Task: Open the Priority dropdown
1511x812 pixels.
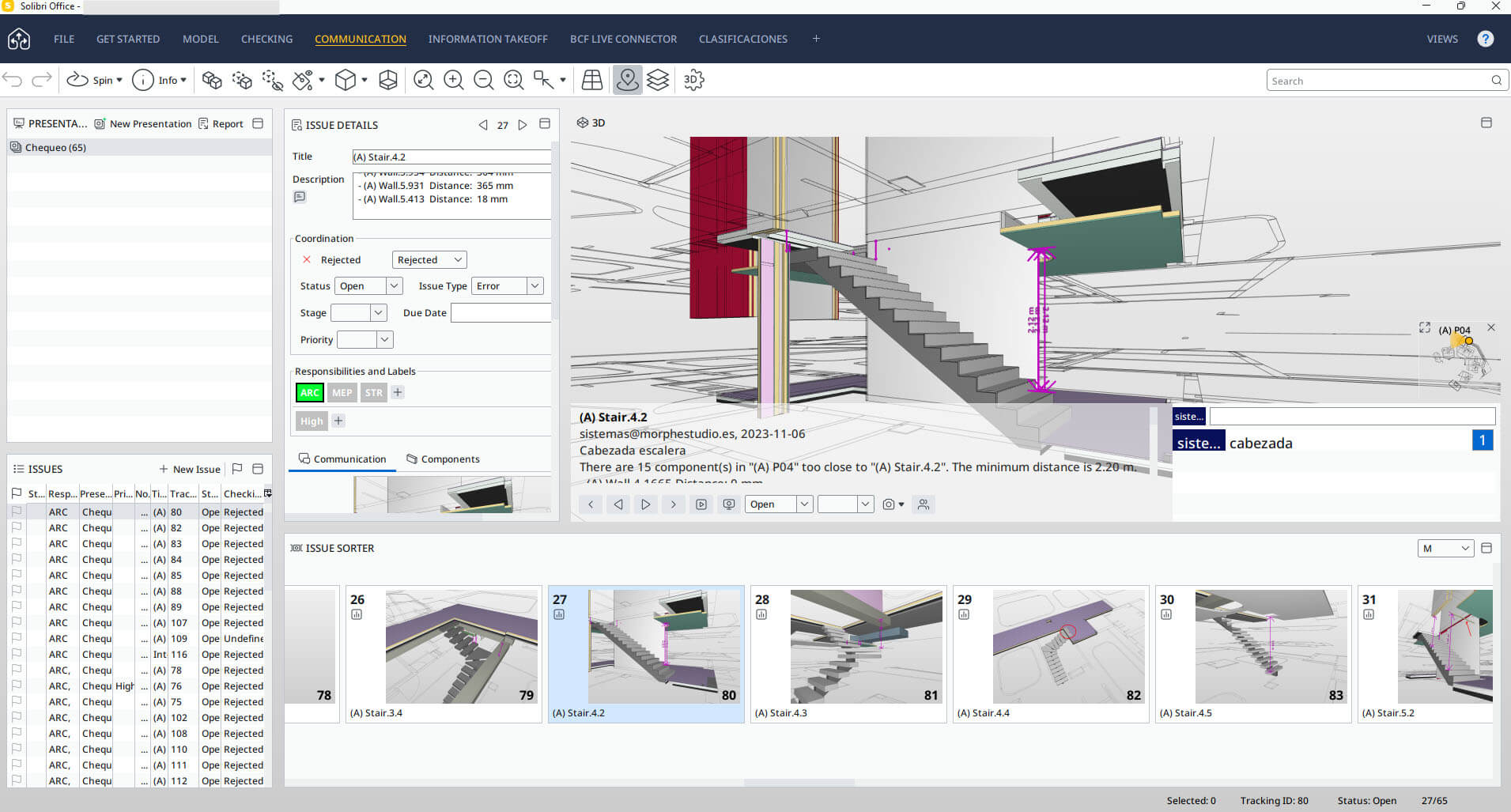Action: pyautogui.click(x=384, y=340)
